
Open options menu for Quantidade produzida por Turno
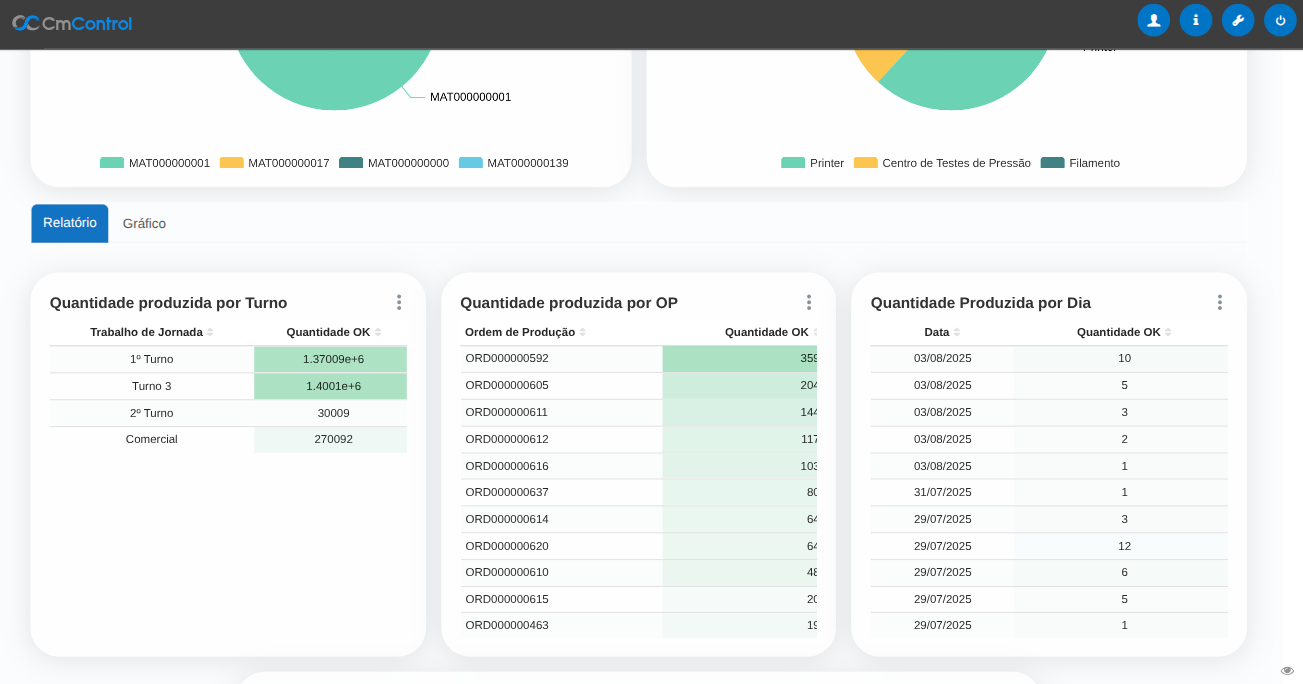(398, 302)
